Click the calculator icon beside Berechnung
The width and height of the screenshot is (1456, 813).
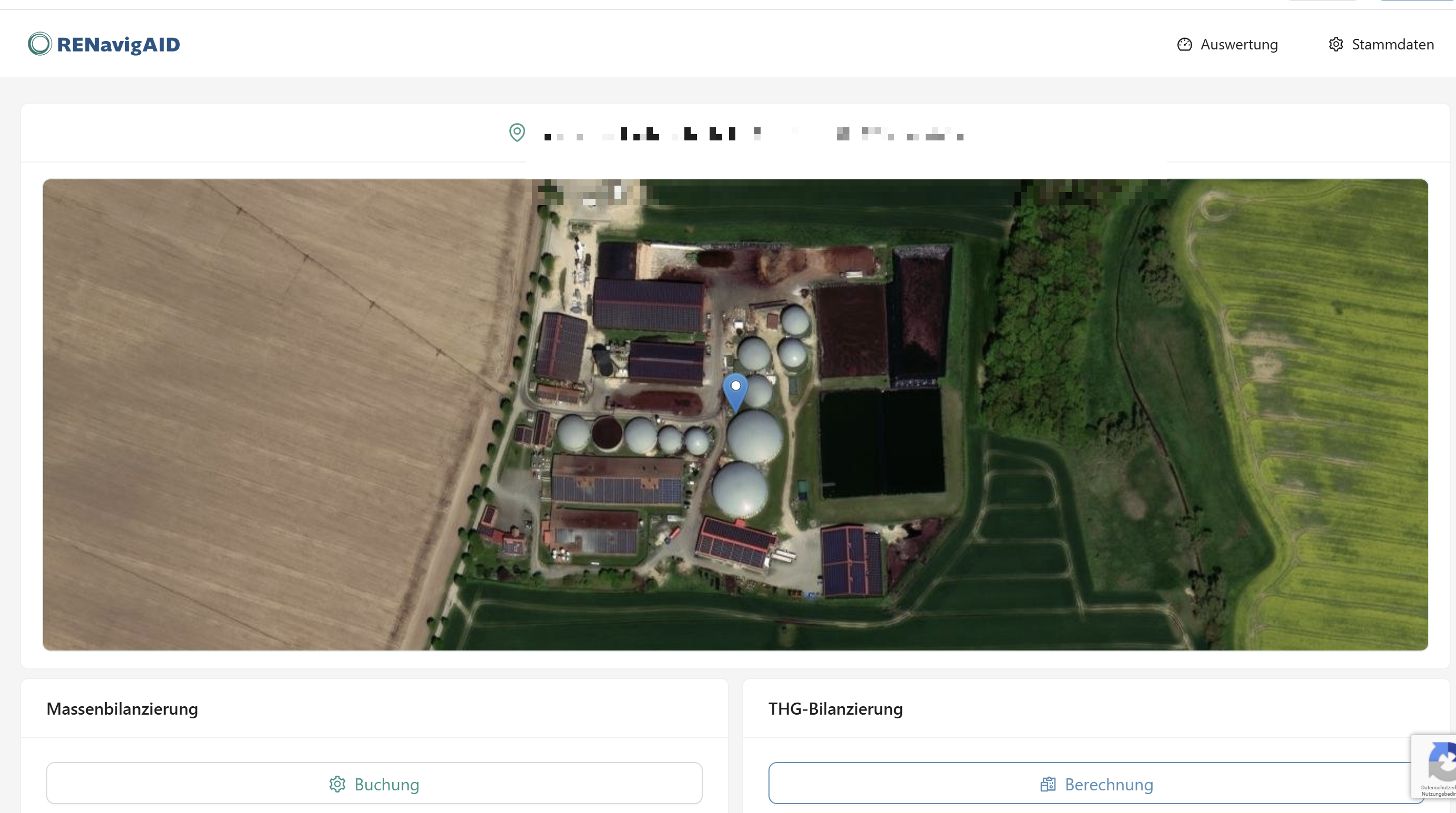point(1048,784)
